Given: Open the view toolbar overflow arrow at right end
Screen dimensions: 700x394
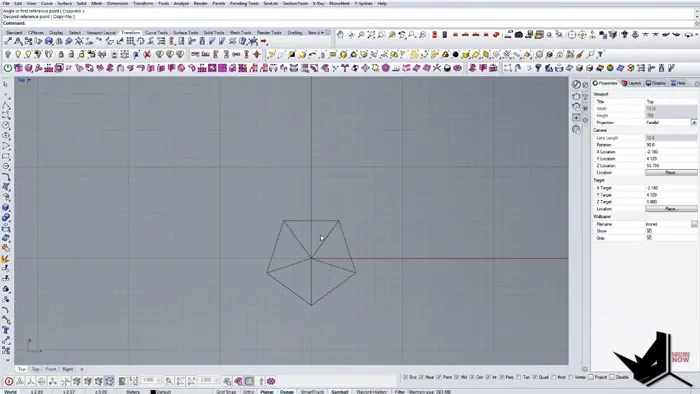Looking at the screenshot, I should [x=696, y=35].
